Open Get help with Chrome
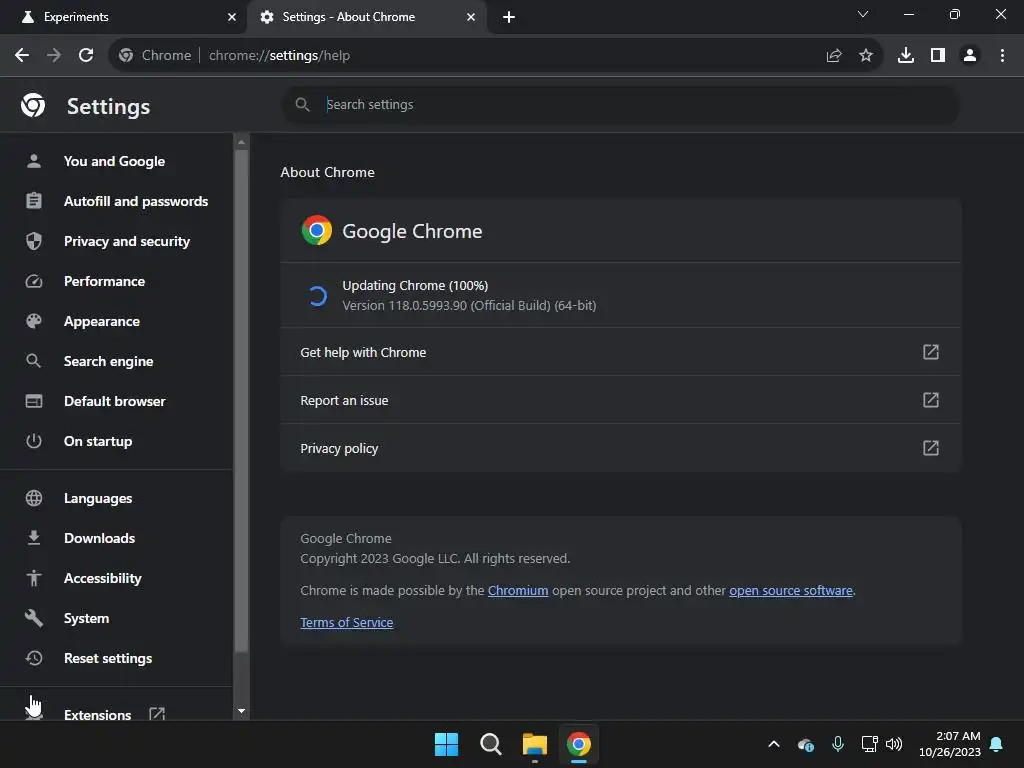The height and width of the screenshot is (768, 1024). 620,352
